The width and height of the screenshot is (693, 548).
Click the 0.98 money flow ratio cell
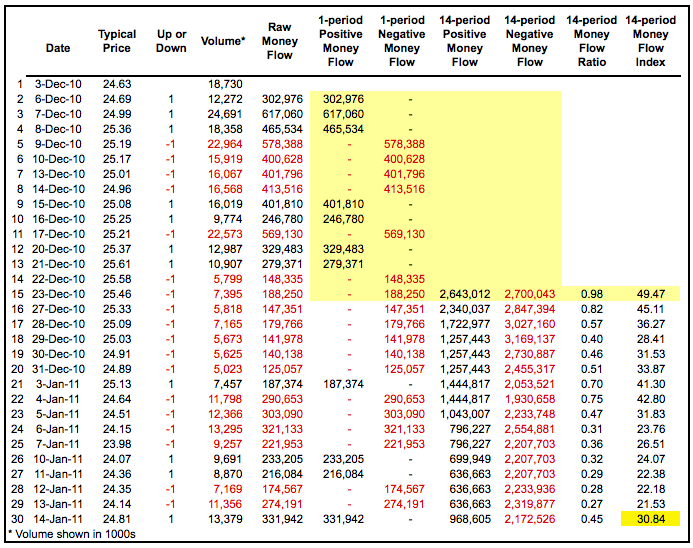(592, 294)
